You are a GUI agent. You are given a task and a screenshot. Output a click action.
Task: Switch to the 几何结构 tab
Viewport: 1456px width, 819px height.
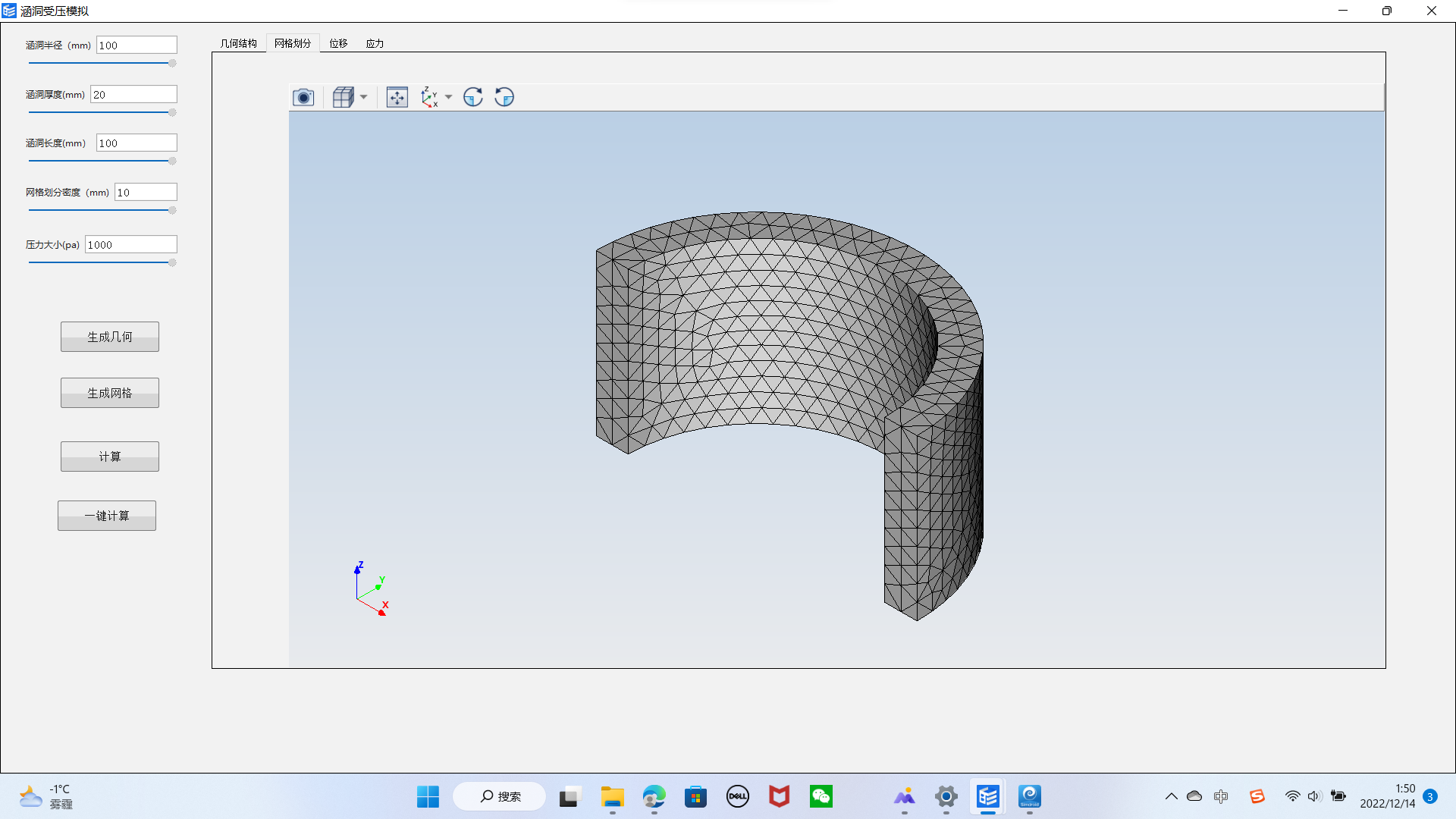pyautogui.click(x=239, y=43)
